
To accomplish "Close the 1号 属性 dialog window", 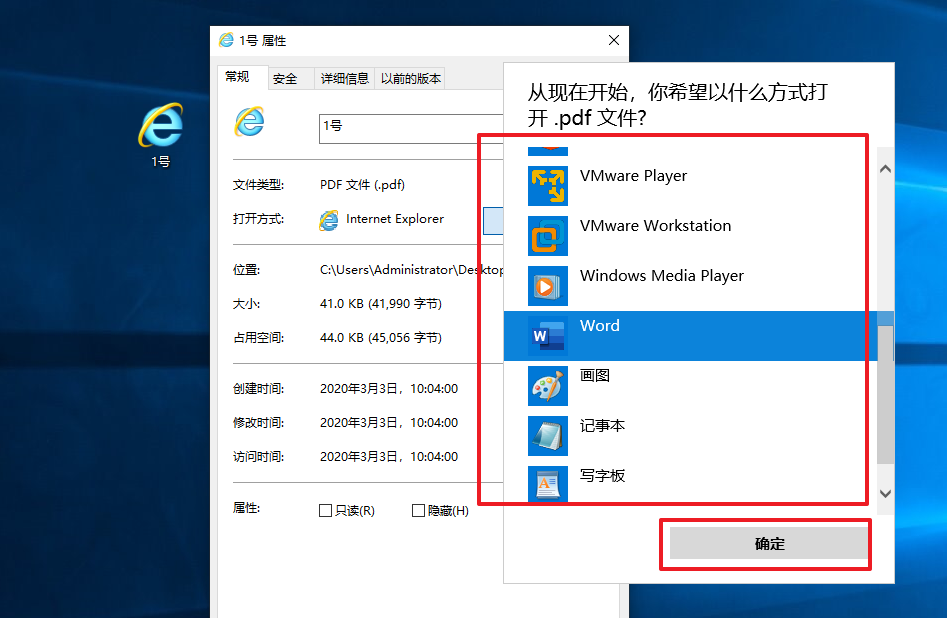I will click(x=614, y=40).
